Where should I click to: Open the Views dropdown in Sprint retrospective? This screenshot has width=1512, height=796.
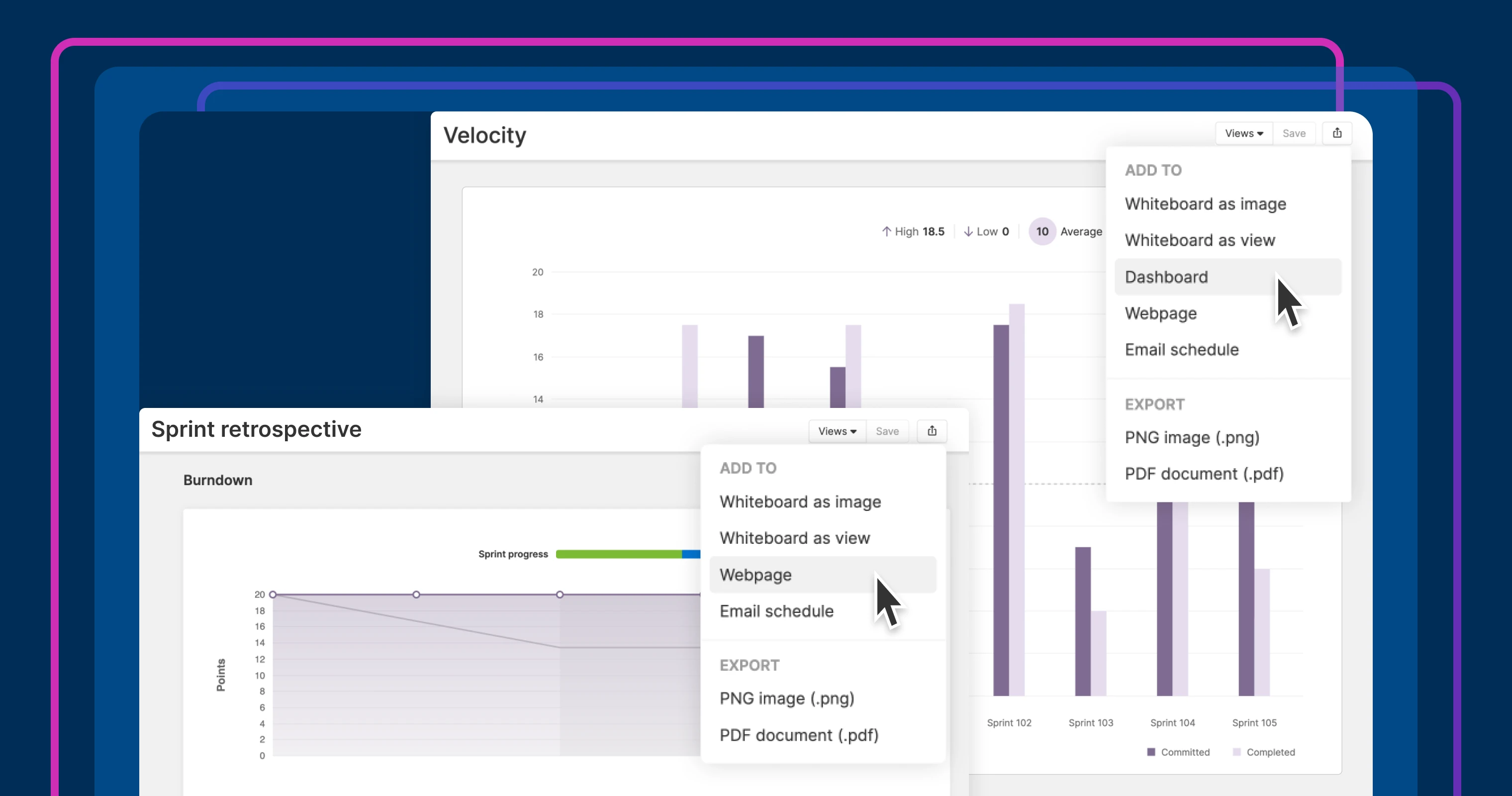837,431
